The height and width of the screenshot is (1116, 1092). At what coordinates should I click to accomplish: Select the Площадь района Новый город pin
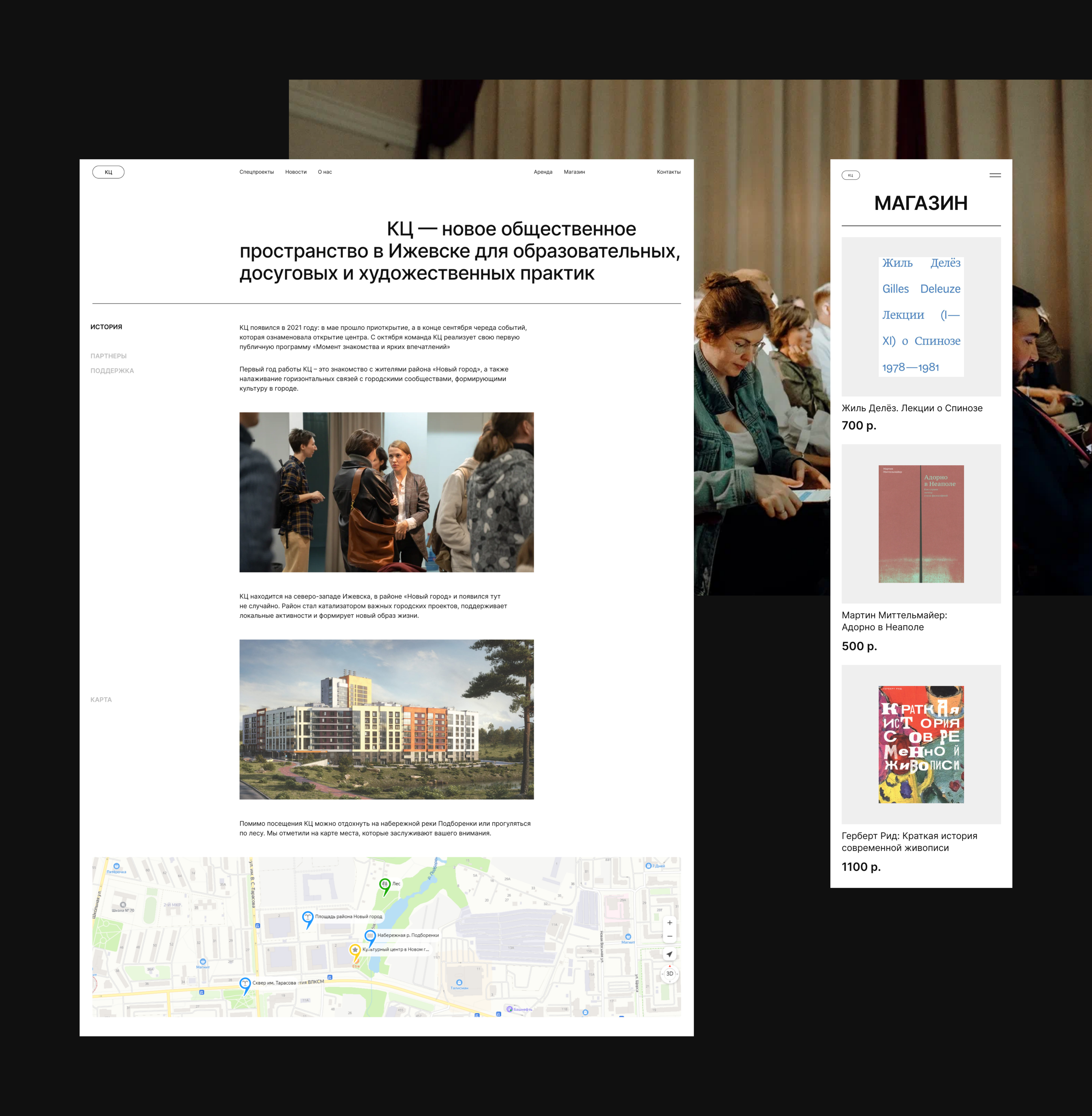(x=307, y=918)
